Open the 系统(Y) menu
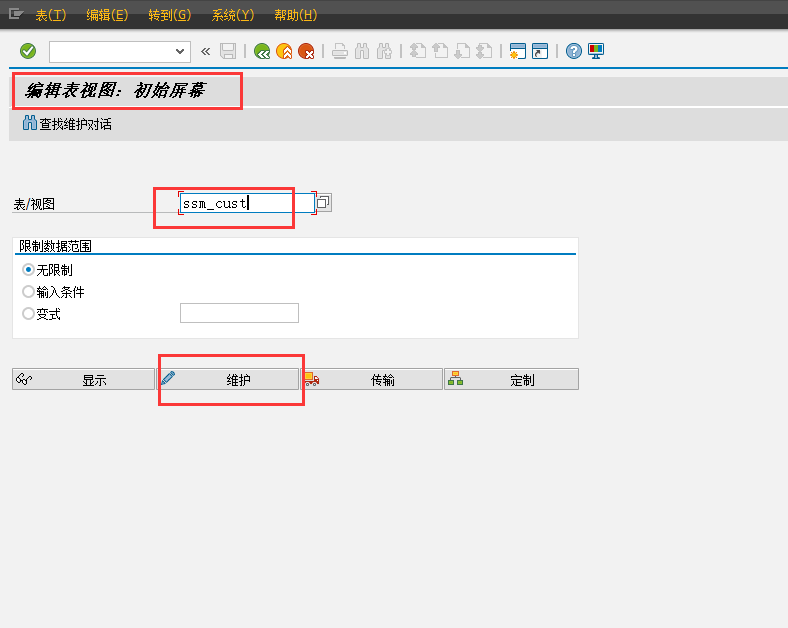 tap(233, 15)
